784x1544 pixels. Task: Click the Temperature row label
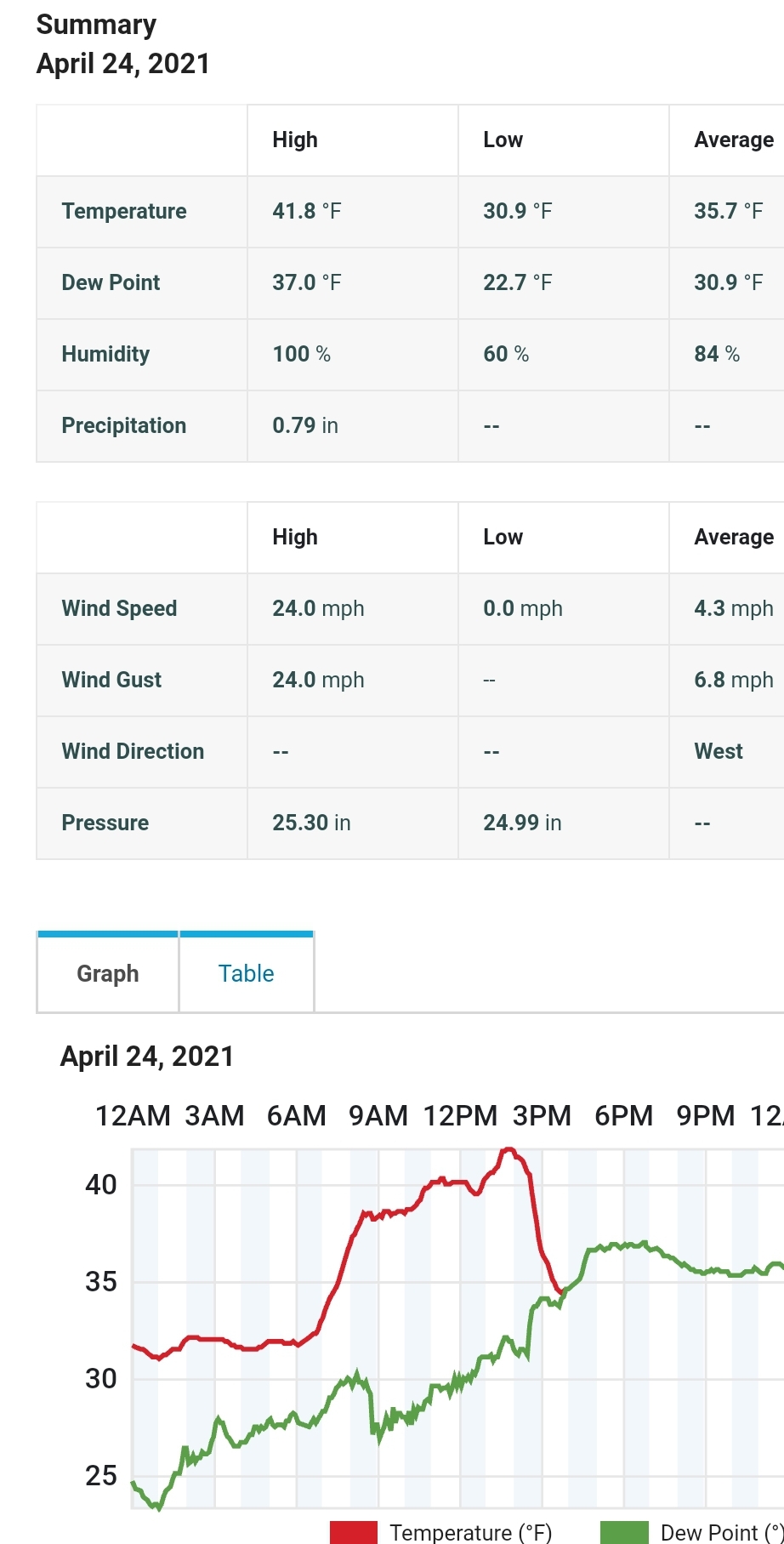pos(124,211)
